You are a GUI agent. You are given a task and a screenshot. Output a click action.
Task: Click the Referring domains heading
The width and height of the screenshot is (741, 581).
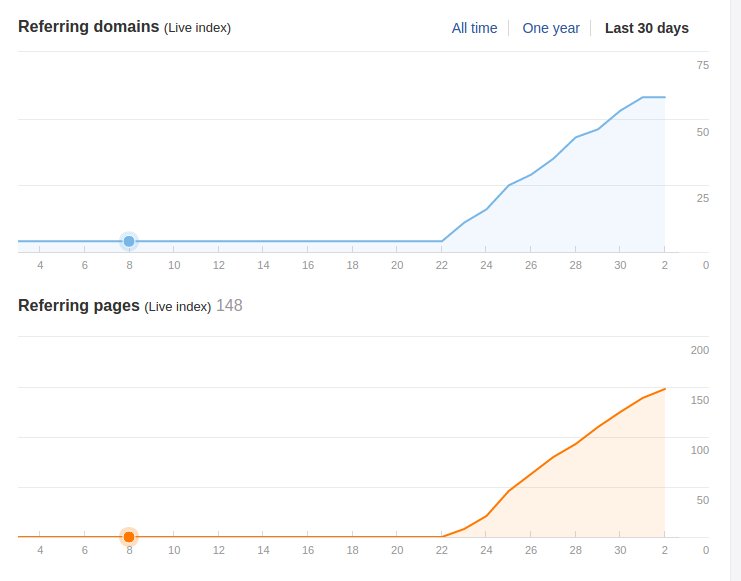88,27
